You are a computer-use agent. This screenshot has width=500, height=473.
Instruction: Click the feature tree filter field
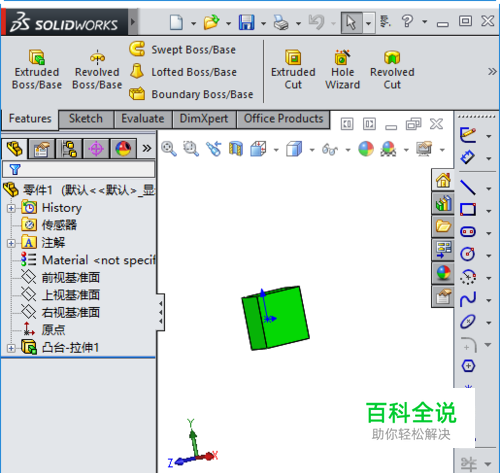[79, 169]
